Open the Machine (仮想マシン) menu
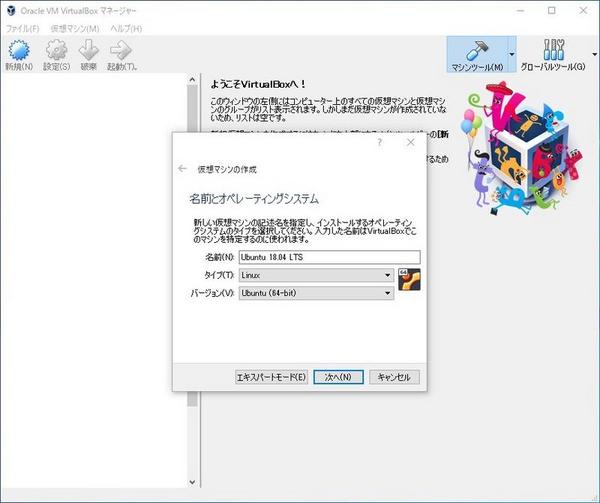Image resolution: width=600 pixels, height=503 pixels. point(75,29)
